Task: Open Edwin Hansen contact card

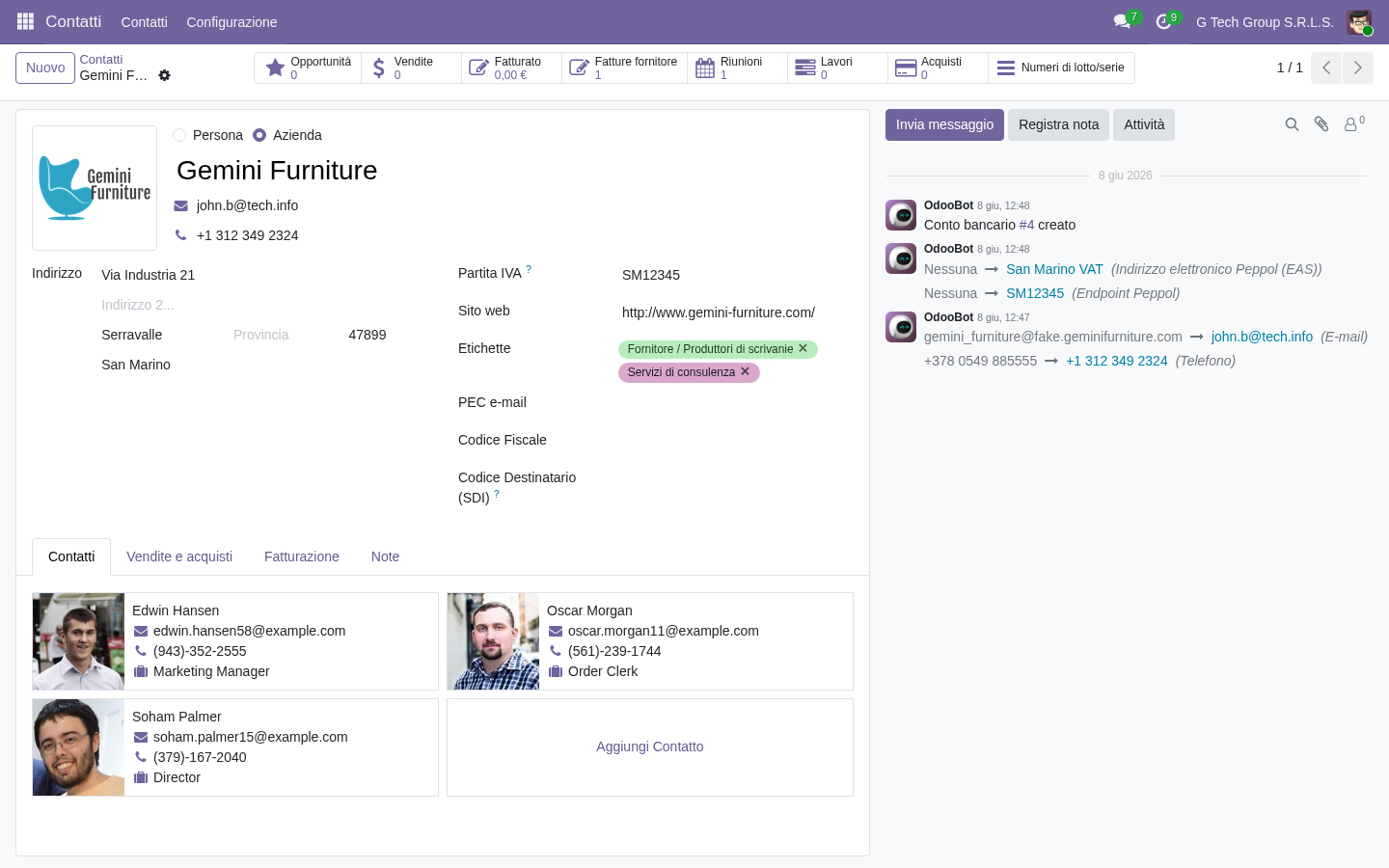Action: point(235,641)
